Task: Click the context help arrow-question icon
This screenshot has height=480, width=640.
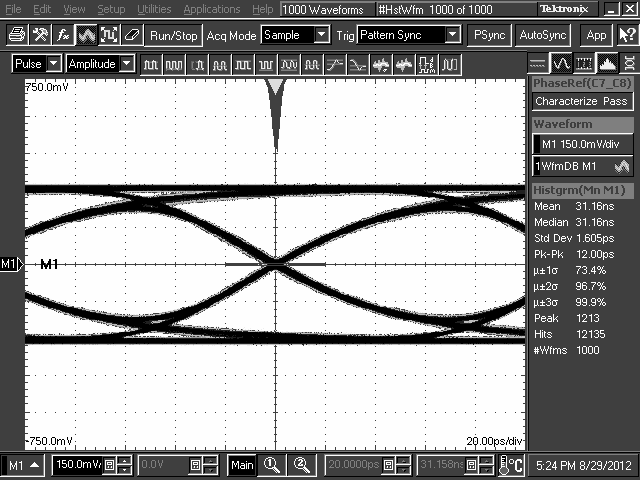Action: [x=627, y=36]
